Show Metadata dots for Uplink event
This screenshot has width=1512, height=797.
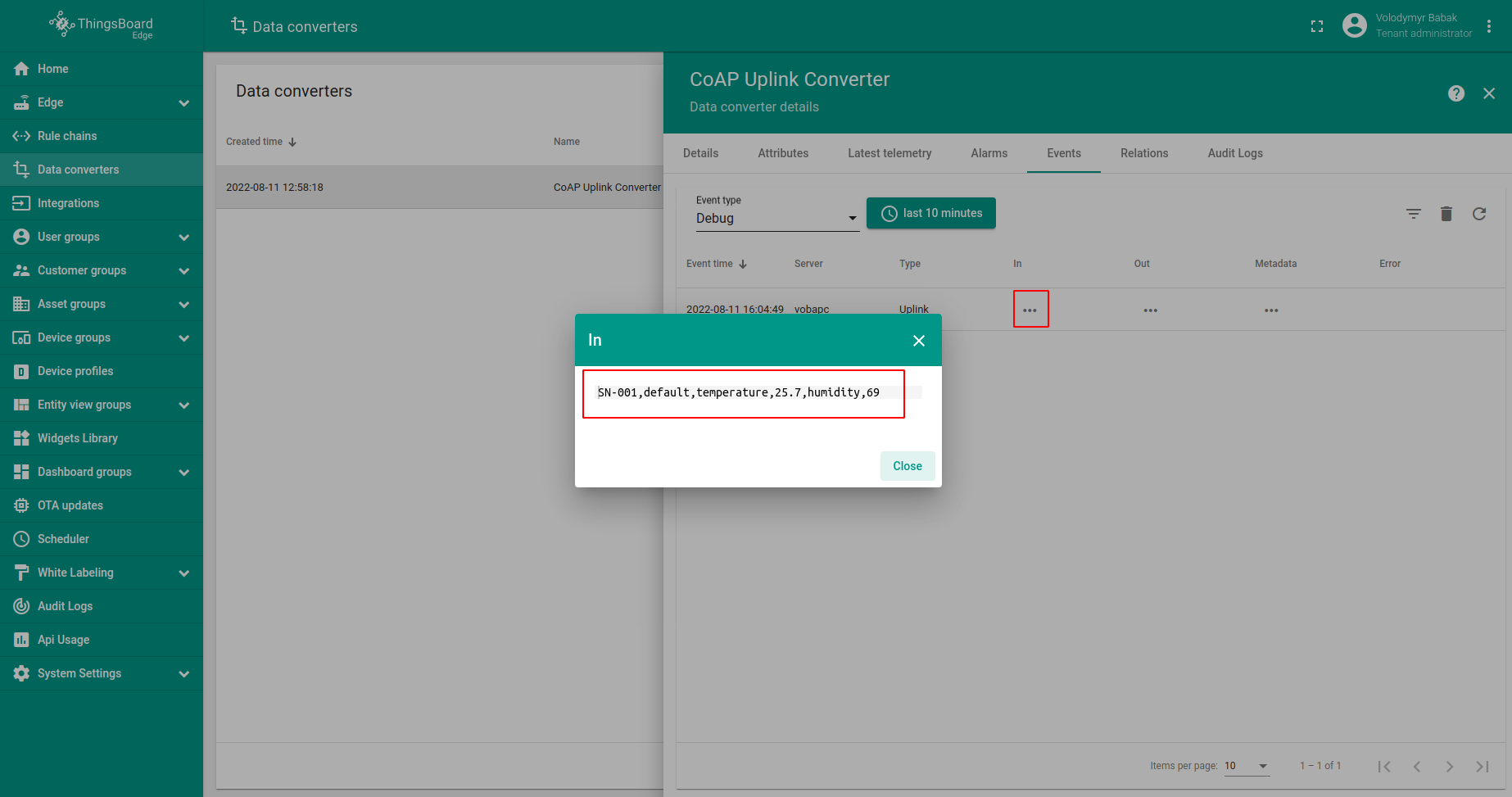(1271, 310)
